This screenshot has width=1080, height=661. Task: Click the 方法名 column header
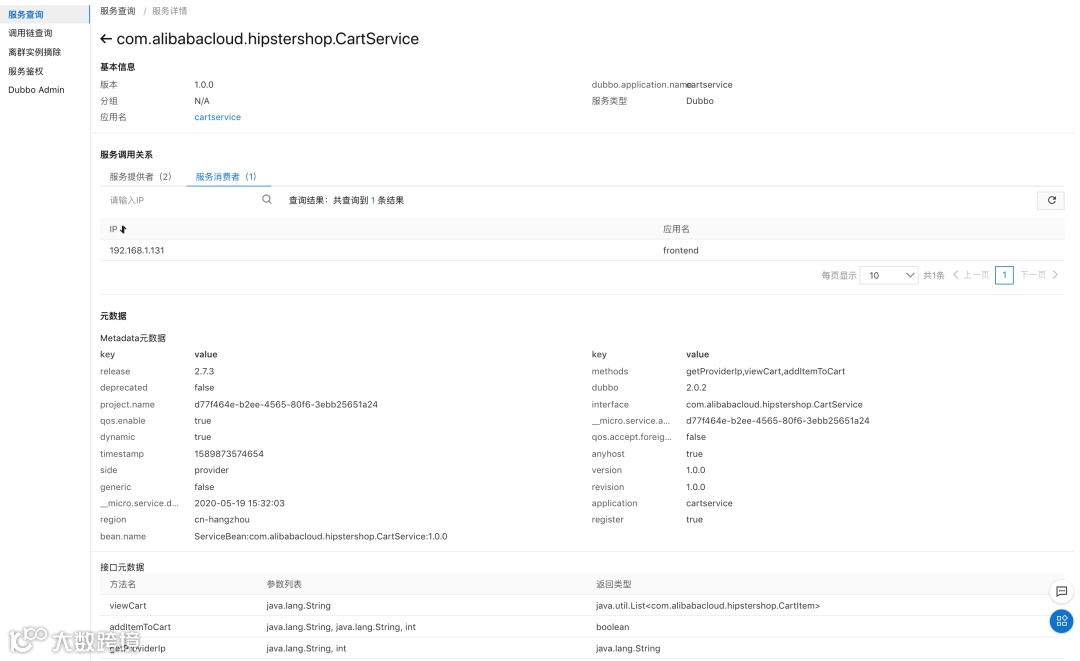[x=123, y=585]
